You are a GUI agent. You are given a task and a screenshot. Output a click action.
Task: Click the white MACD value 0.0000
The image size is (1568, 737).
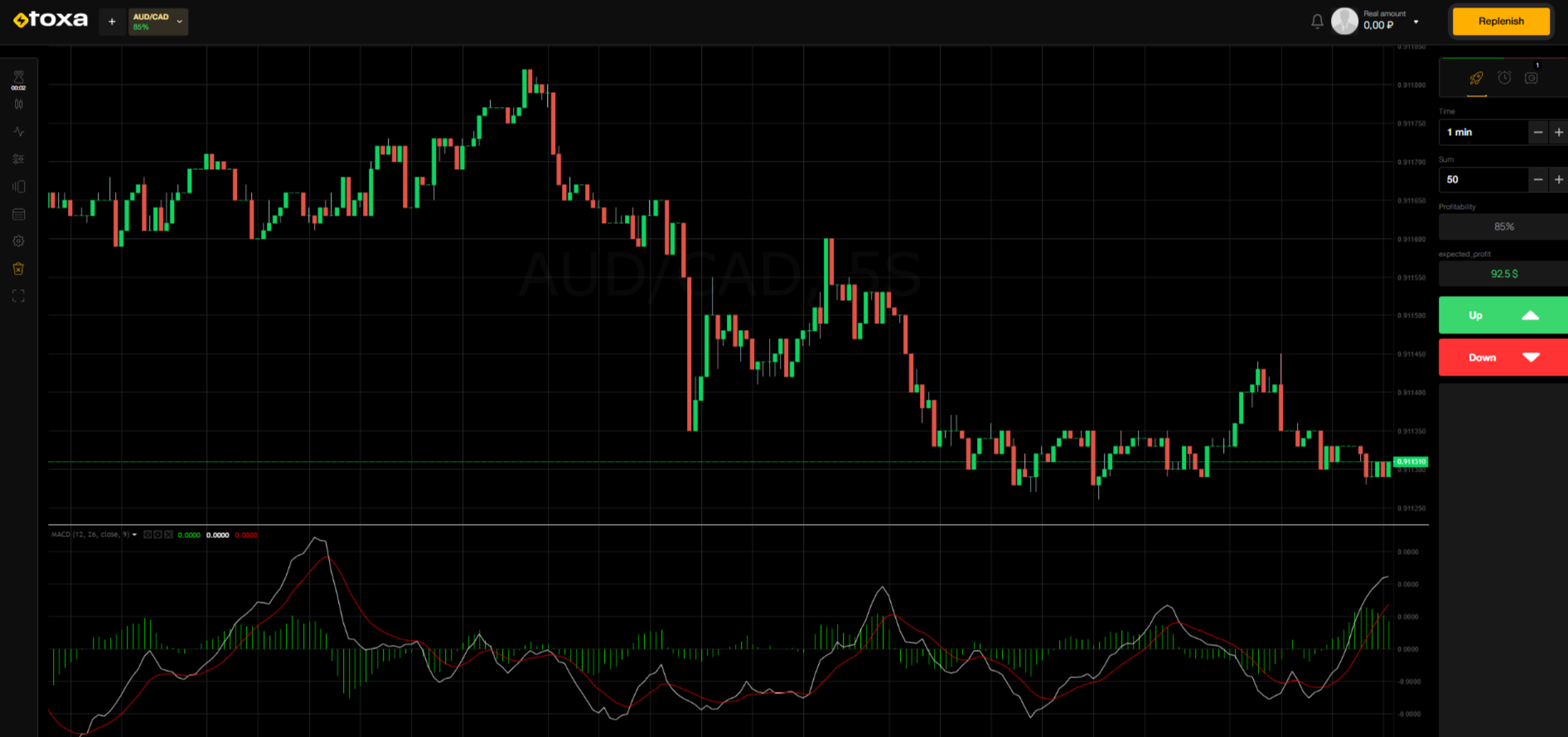[218, 536]
